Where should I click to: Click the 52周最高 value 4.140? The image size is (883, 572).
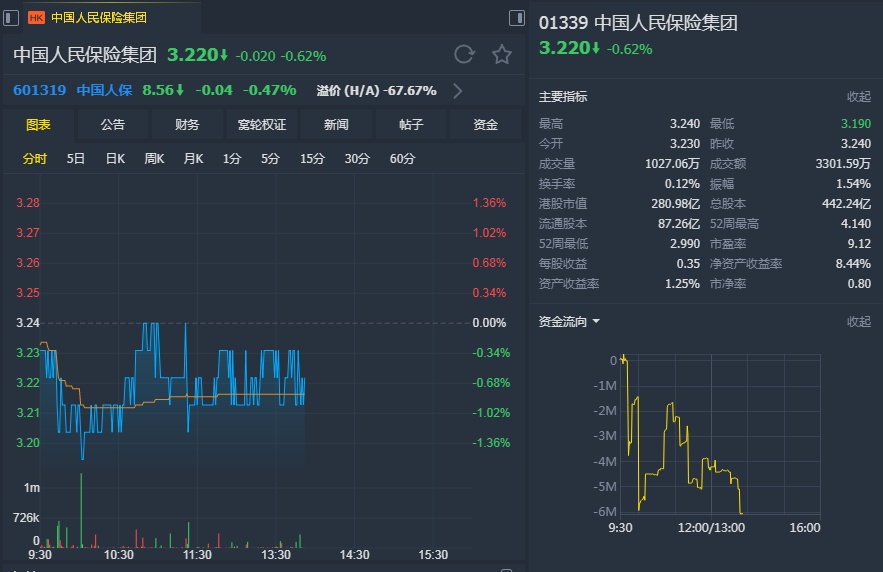(x=856, y=224)
